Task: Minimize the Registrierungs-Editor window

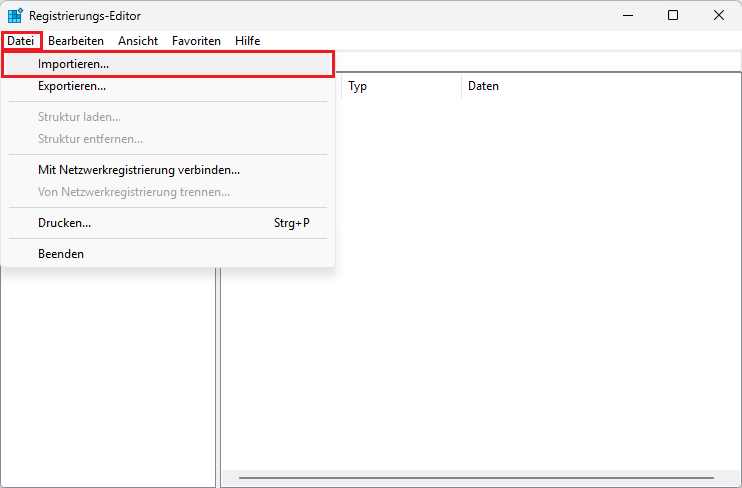Action: (628, 15)
